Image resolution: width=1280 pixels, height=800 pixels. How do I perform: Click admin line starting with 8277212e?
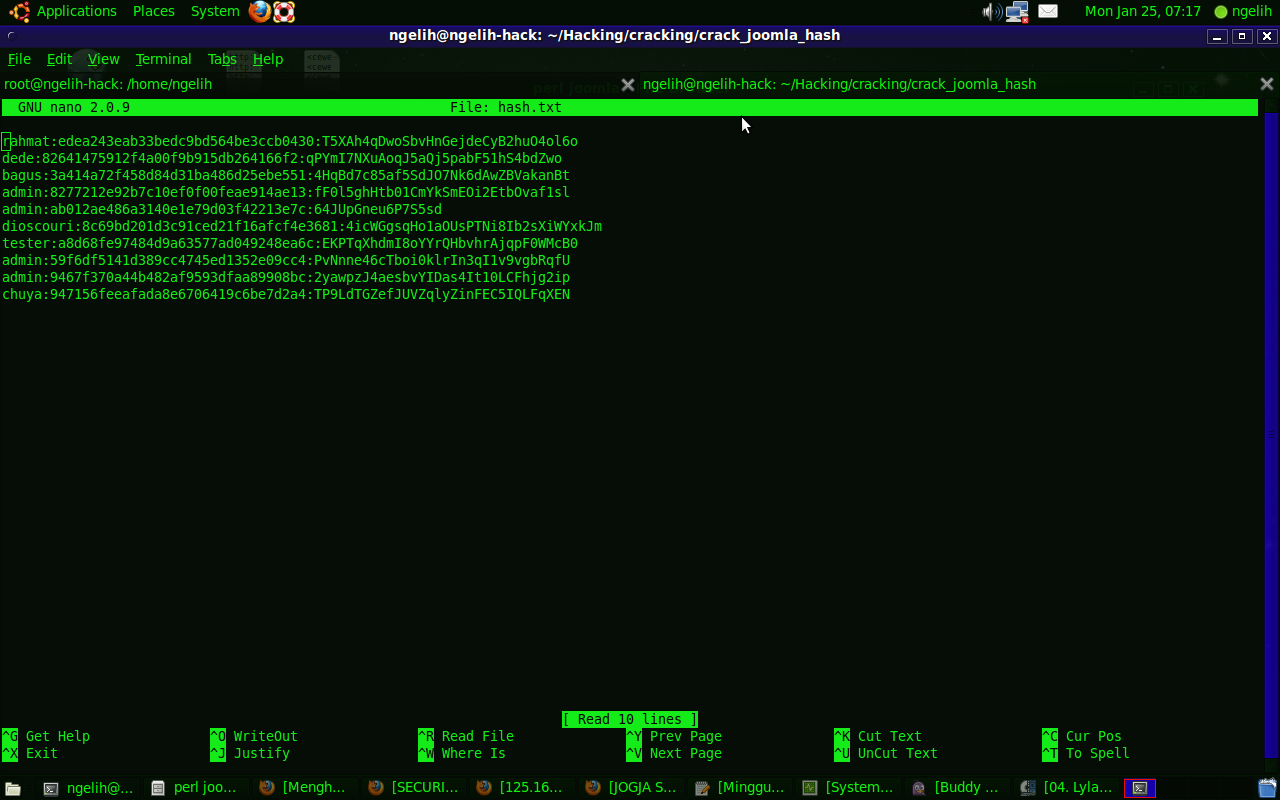(x=286, y=192)
